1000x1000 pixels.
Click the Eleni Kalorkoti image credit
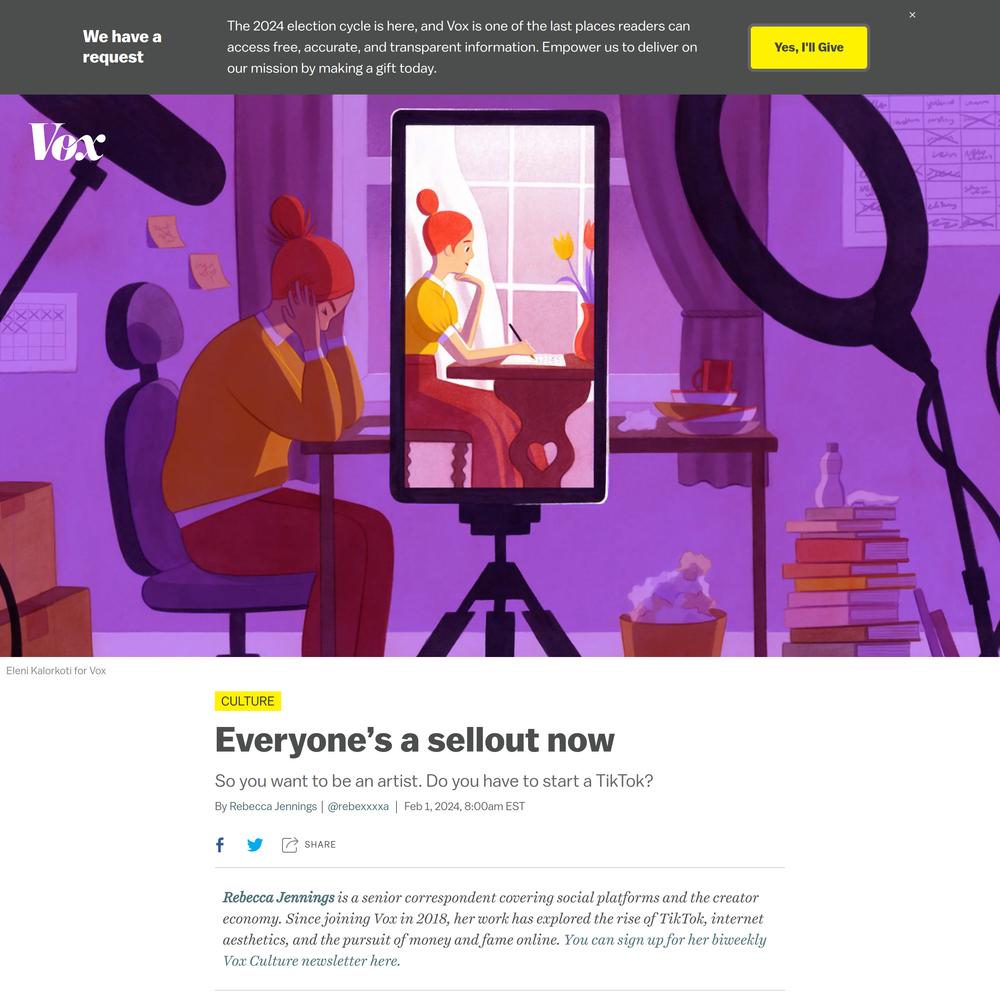coord(56,670)
